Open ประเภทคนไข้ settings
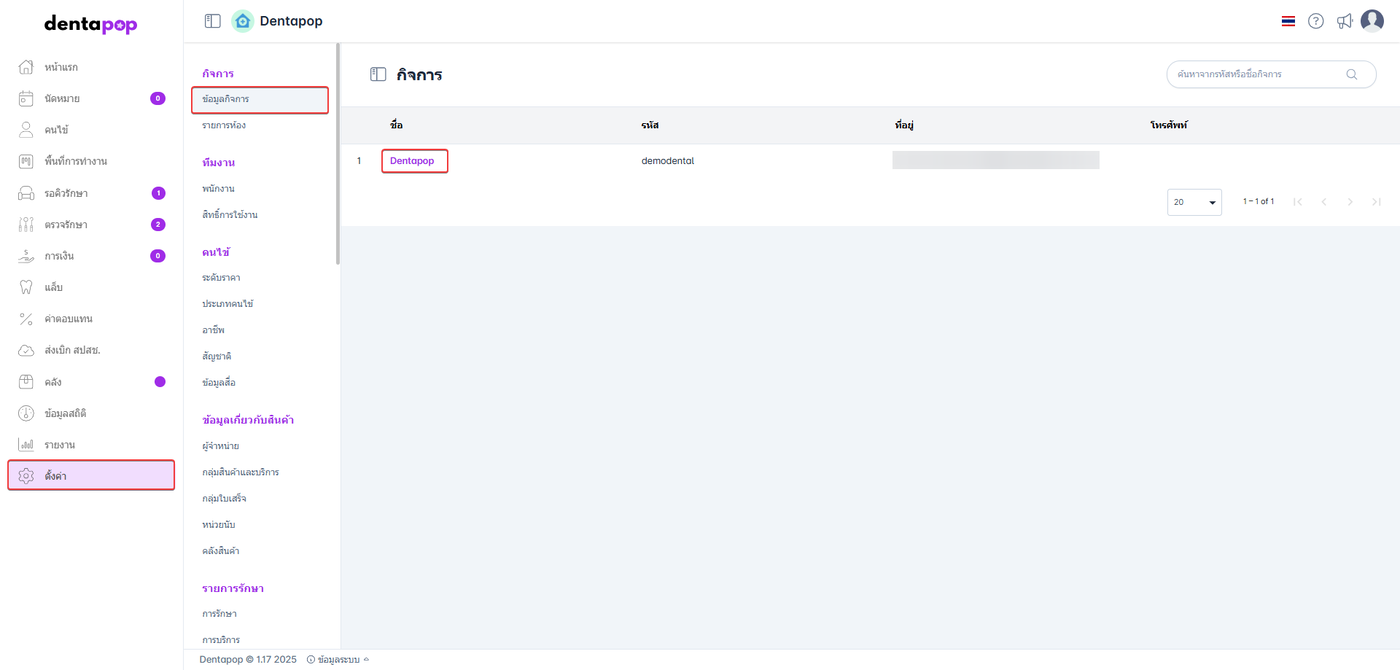Image resolution: width=1400 pixels, height=670 pixels. tap(228, 303)
